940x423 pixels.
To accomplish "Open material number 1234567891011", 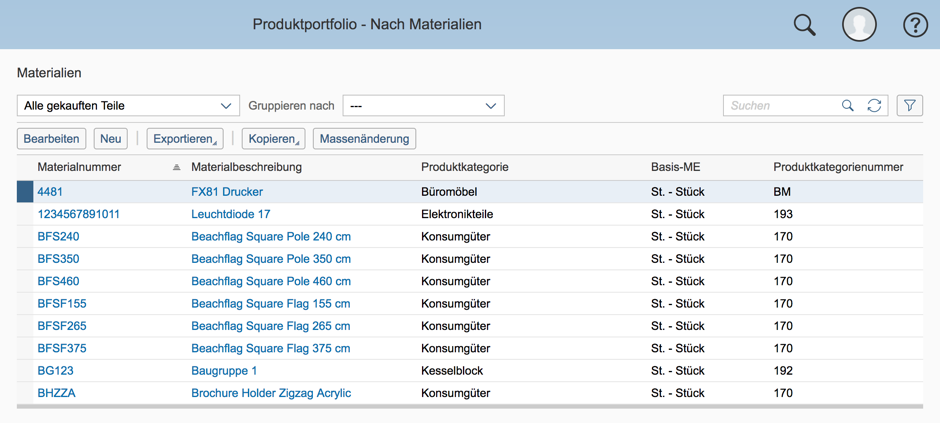I will click(x=79, y=214).
